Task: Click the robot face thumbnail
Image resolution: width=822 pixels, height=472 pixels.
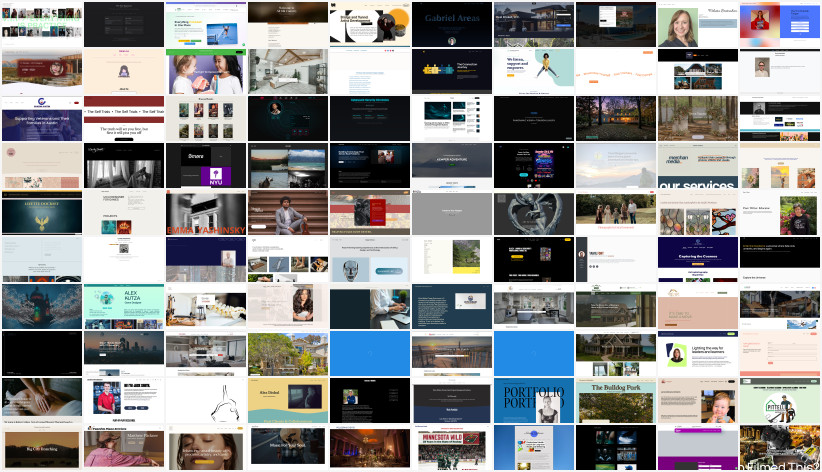Action: tap(370, 260)
